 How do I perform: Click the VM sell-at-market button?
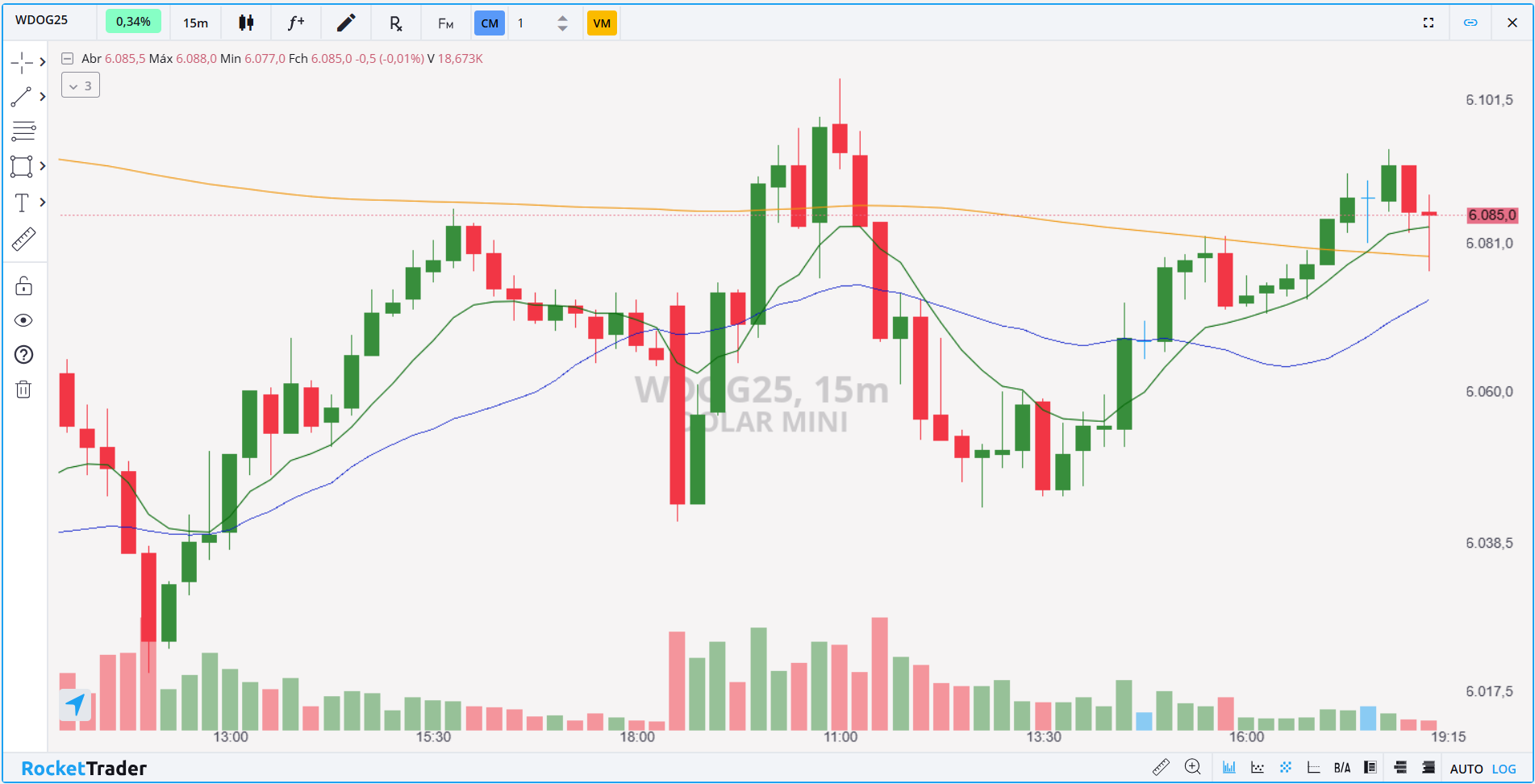[602, 23]
